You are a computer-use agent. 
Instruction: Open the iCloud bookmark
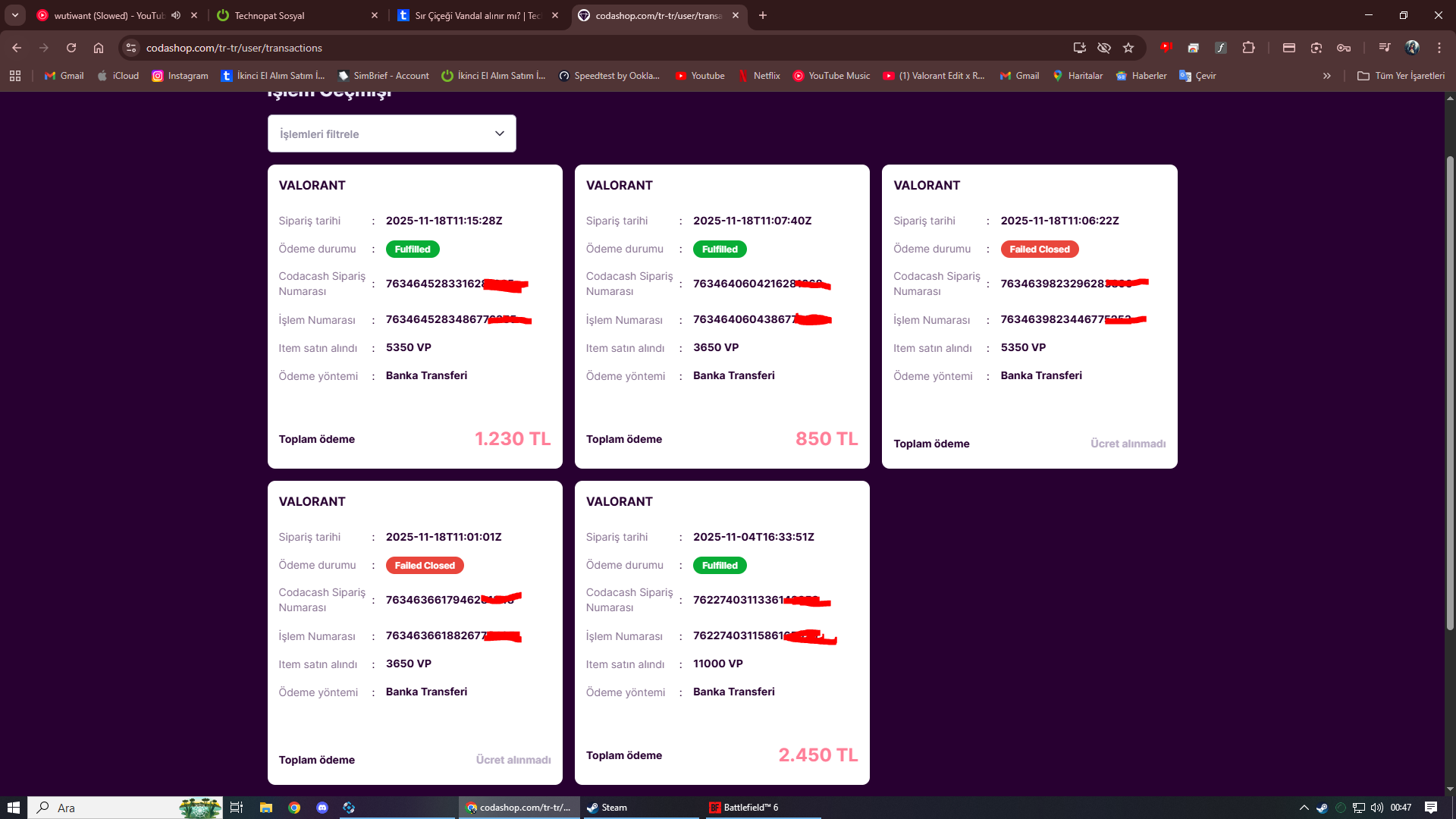click(118, 76)
